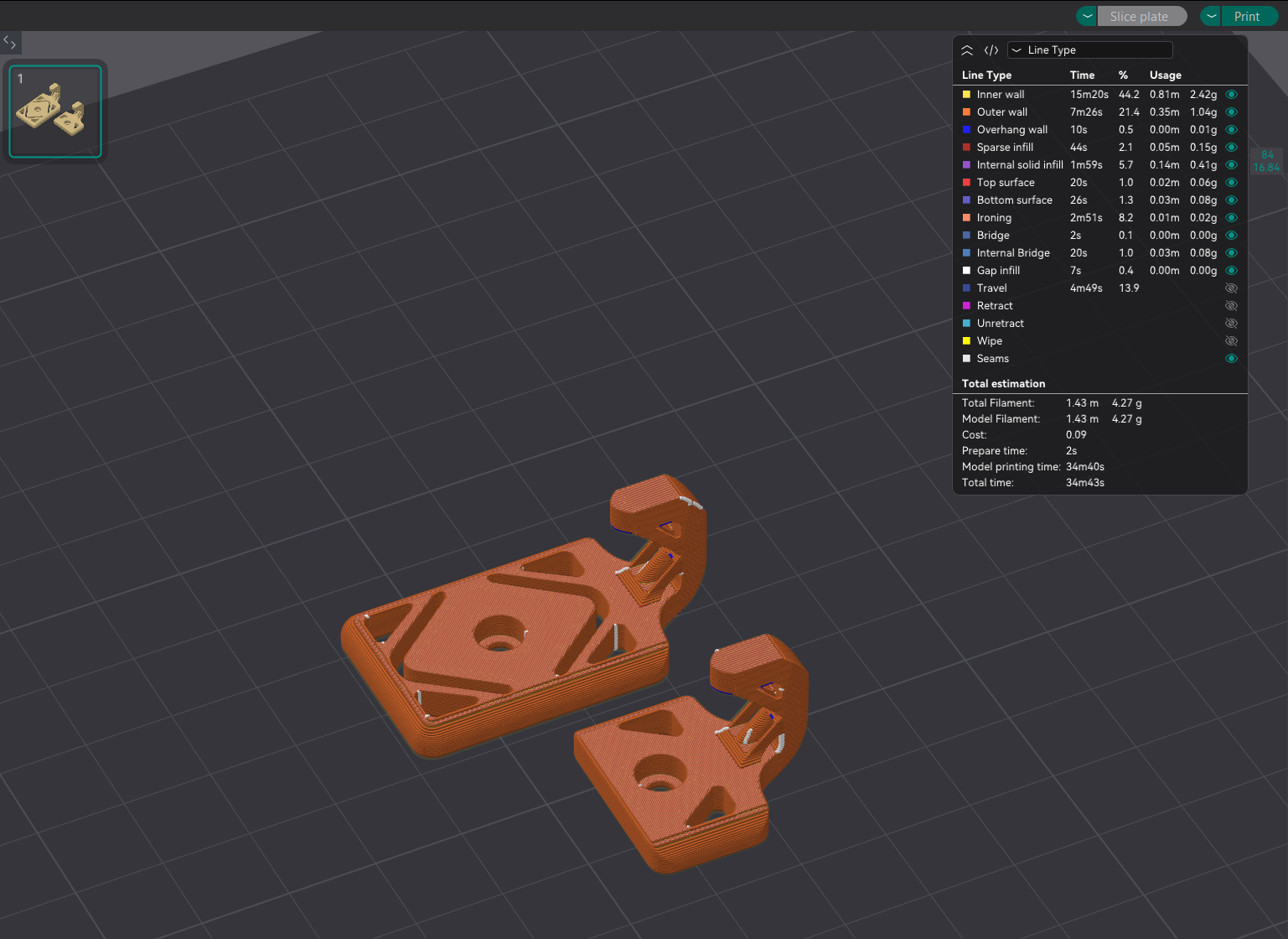Toggle Internal solid infill visibility eye
This screenshot has width=1288, height=939.
1232,165
